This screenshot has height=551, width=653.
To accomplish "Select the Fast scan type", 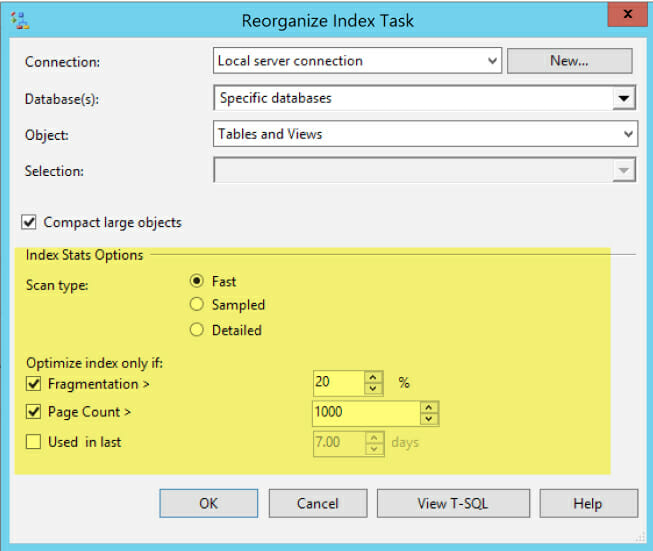I will (x=197, y=282).
